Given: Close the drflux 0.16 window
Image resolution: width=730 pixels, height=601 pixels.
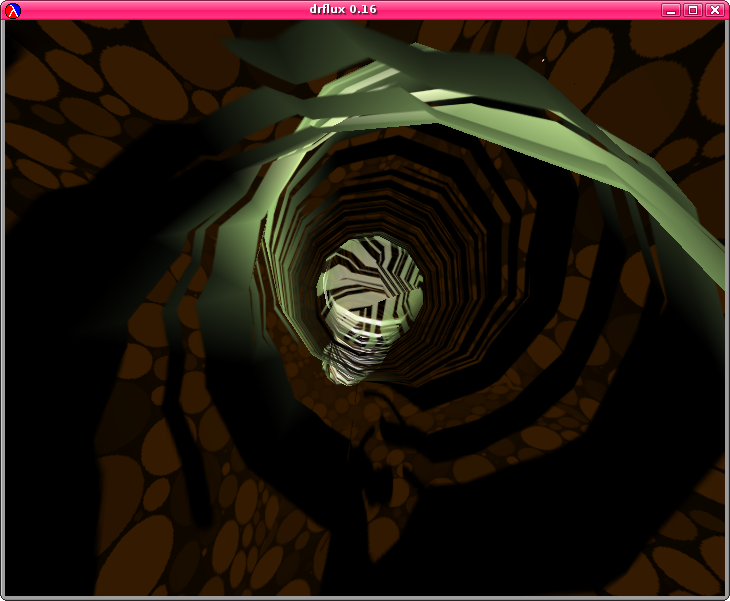Looking at the screenshot, I should pos(715,10).
